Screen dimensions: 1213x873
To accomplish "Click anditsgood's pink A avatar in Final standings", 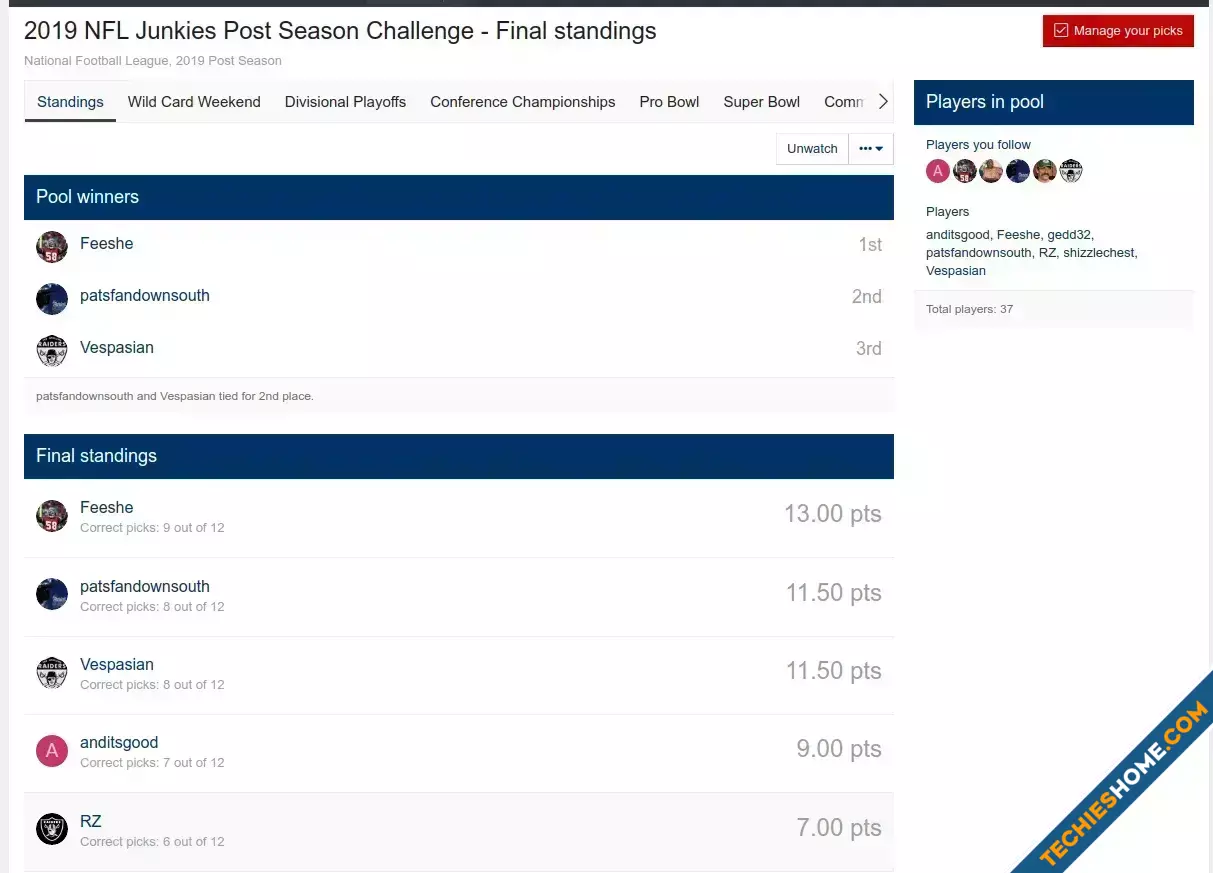I will coord(52,751).
